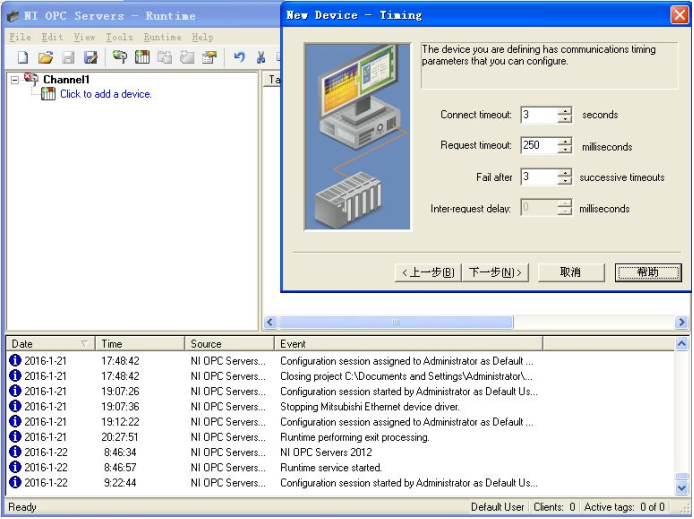This screenshot has width=694, height=519.
Task: Increase Connect timeout with up arrow
Action: (x=565, y=111)
